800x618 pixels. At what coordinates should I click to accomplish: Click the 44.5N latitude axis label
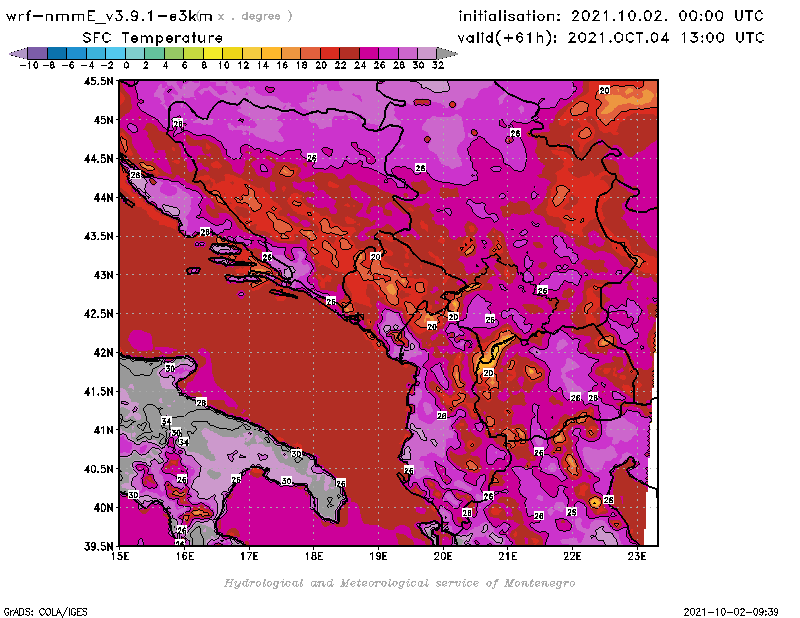pyautogui.click(x=99, y=159)
